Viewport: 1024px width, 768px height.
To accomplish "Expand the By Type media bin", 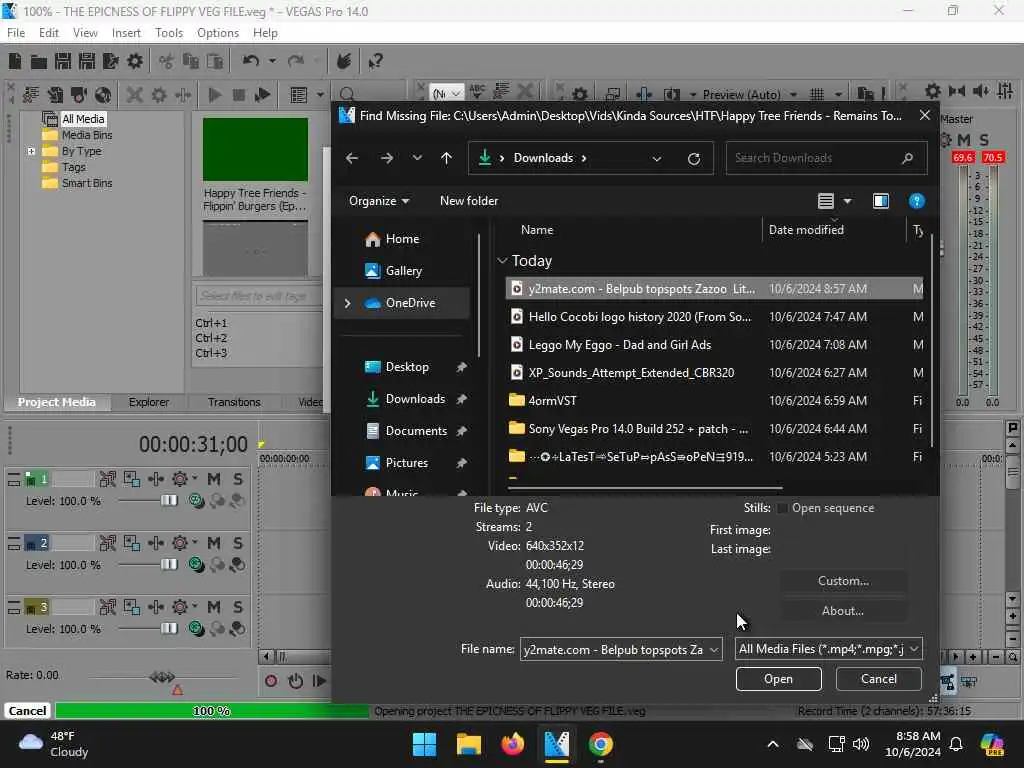I will click(31, 151).
